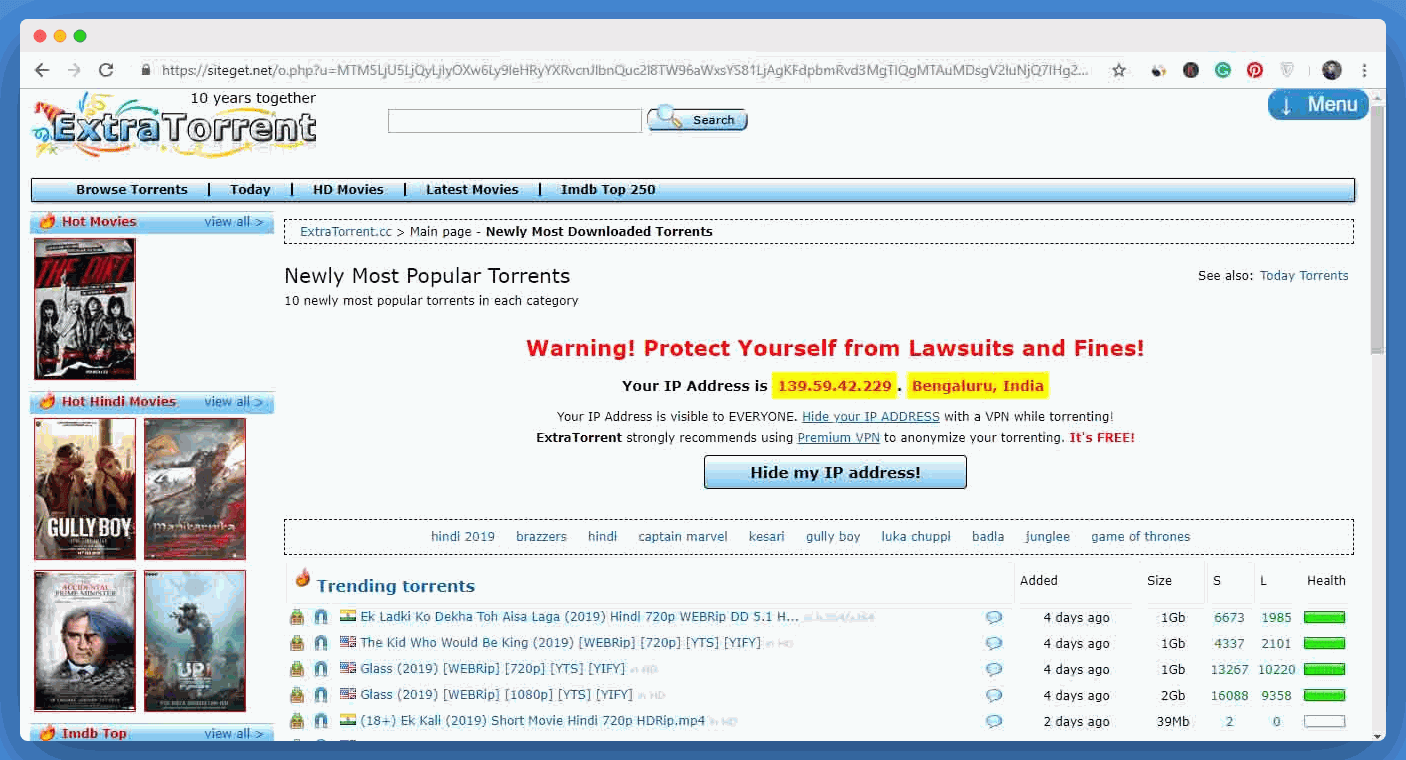Open the Chrome profile avatar
The height and width of the screenshot is (760, 1406).
coord(1331,70)
